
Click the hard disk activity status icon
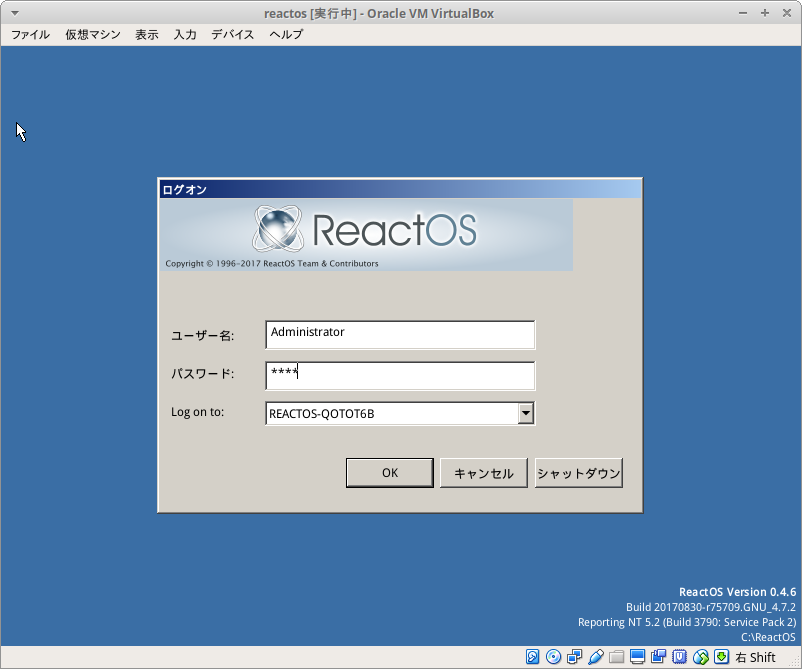(x=533, y=657)
